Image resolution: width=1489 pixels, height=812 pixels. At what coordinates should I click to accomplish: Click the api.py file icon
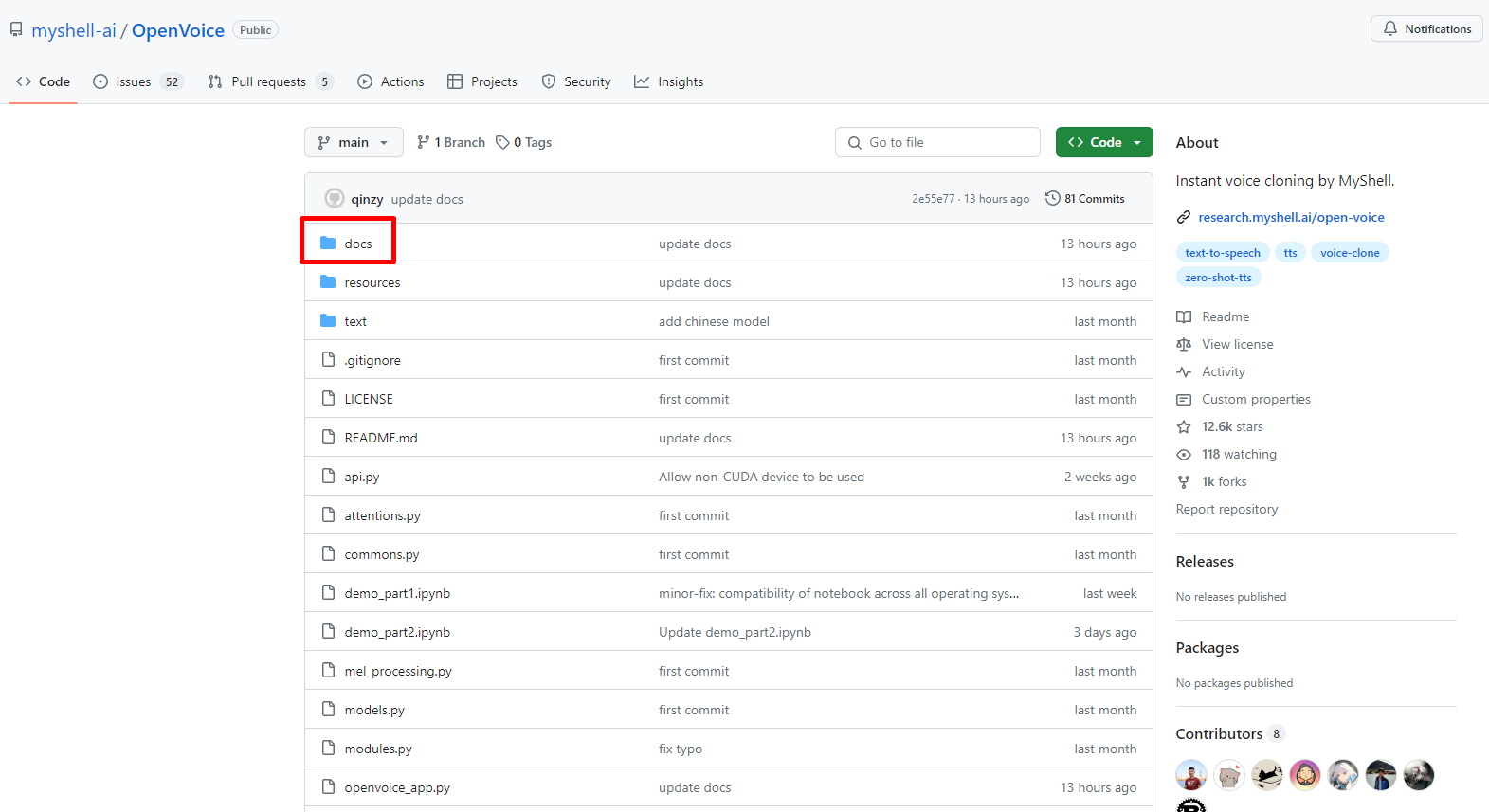[x=328, y=476]
